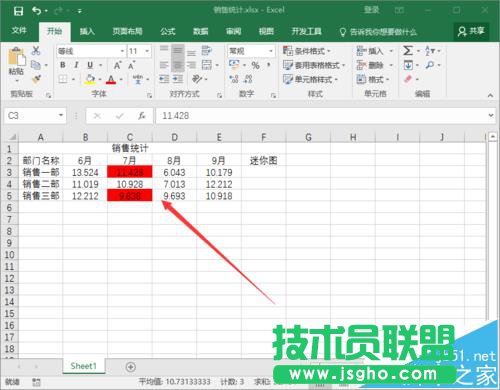Screen dimensions: 500x390
Task: Click the Fill down icon
Action: click(408, 65)
